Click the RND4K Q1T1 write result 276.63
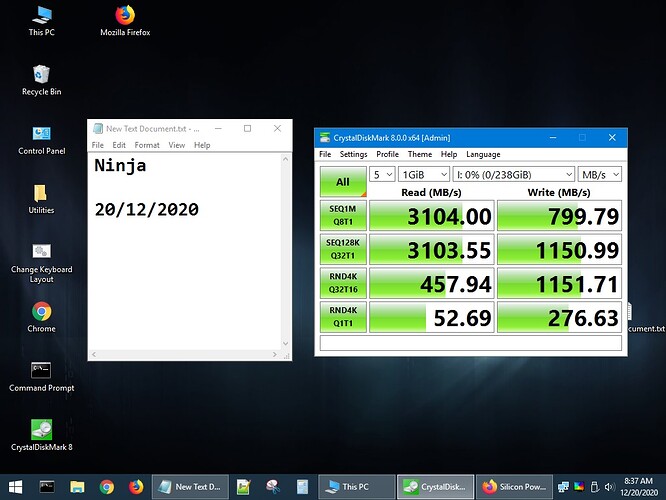Viewport: 666px width, 500px height. coord(559,317)
